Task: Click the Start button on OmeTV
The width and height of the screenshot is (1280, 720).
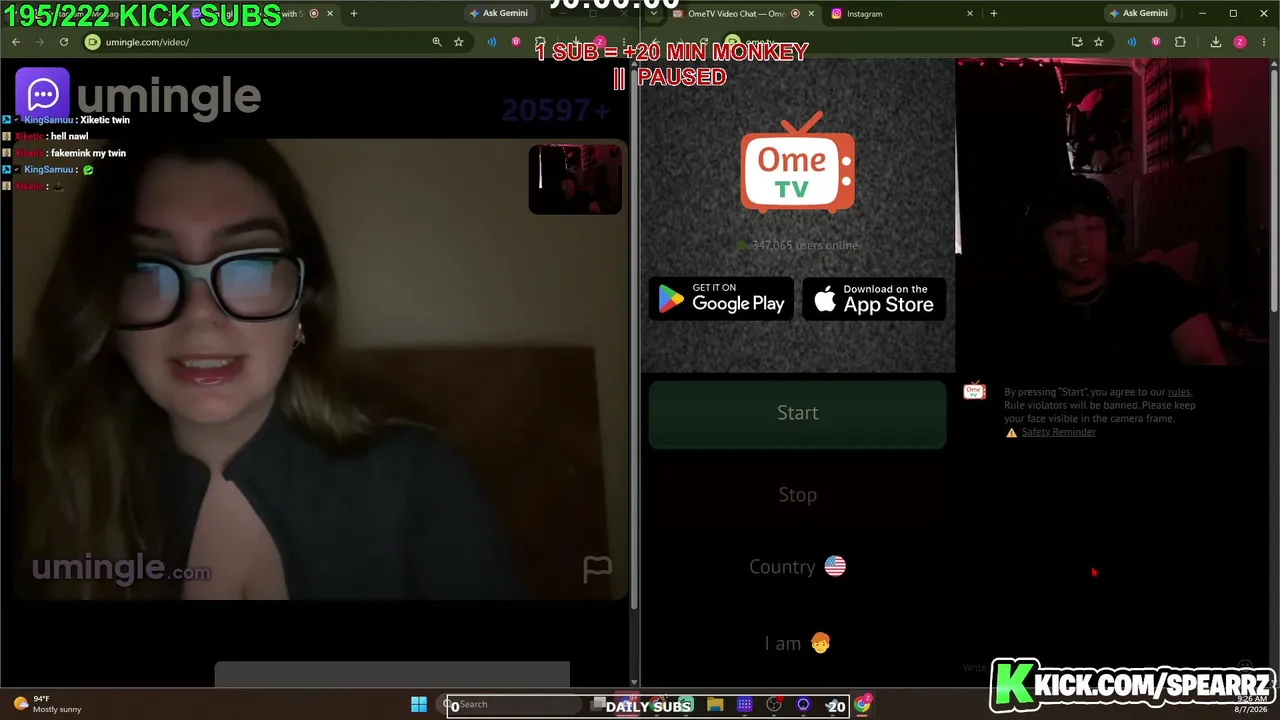Action: click(x=797, y=413)
